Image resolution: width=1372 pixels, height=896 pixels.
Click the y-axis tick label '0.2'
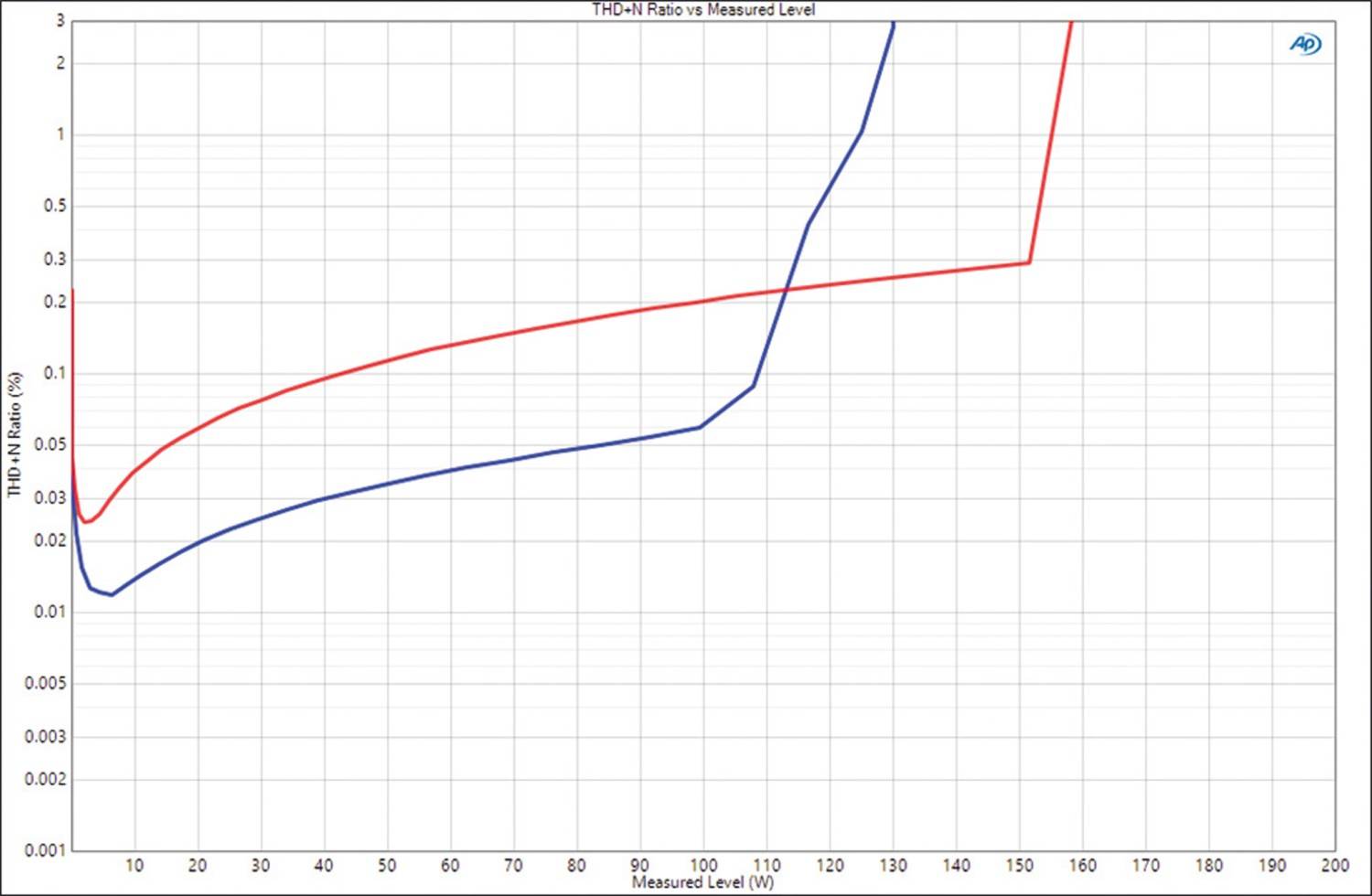pyautogui.click(x=54, y=302)
